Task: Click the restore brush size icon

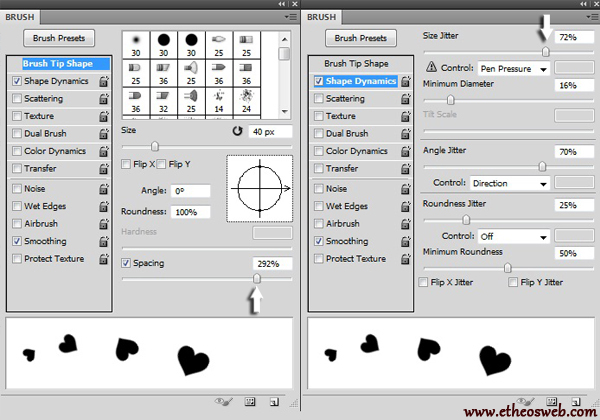Action: [x=236, y=131]
